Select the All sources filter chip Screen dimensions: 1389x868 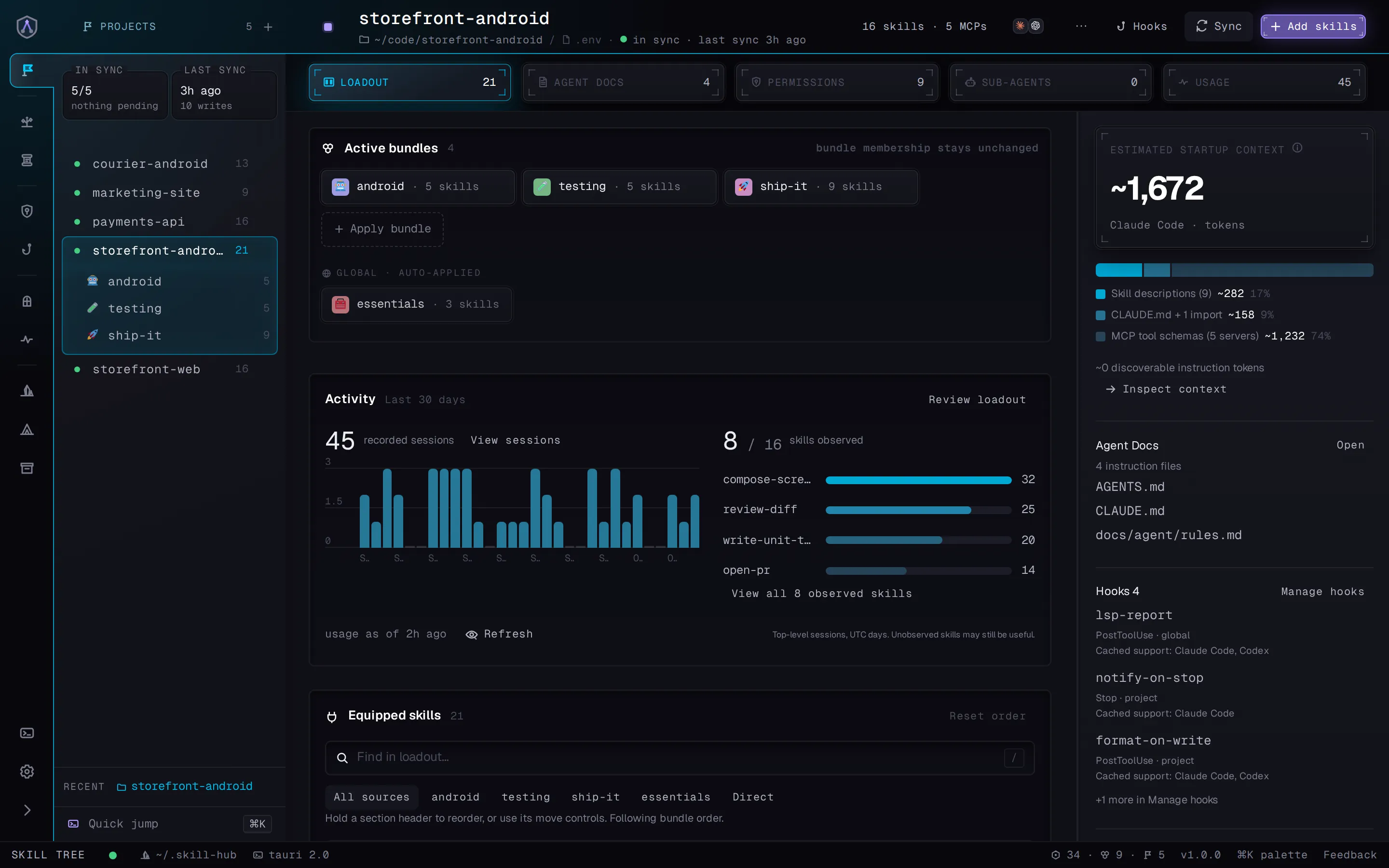point(371,797)
